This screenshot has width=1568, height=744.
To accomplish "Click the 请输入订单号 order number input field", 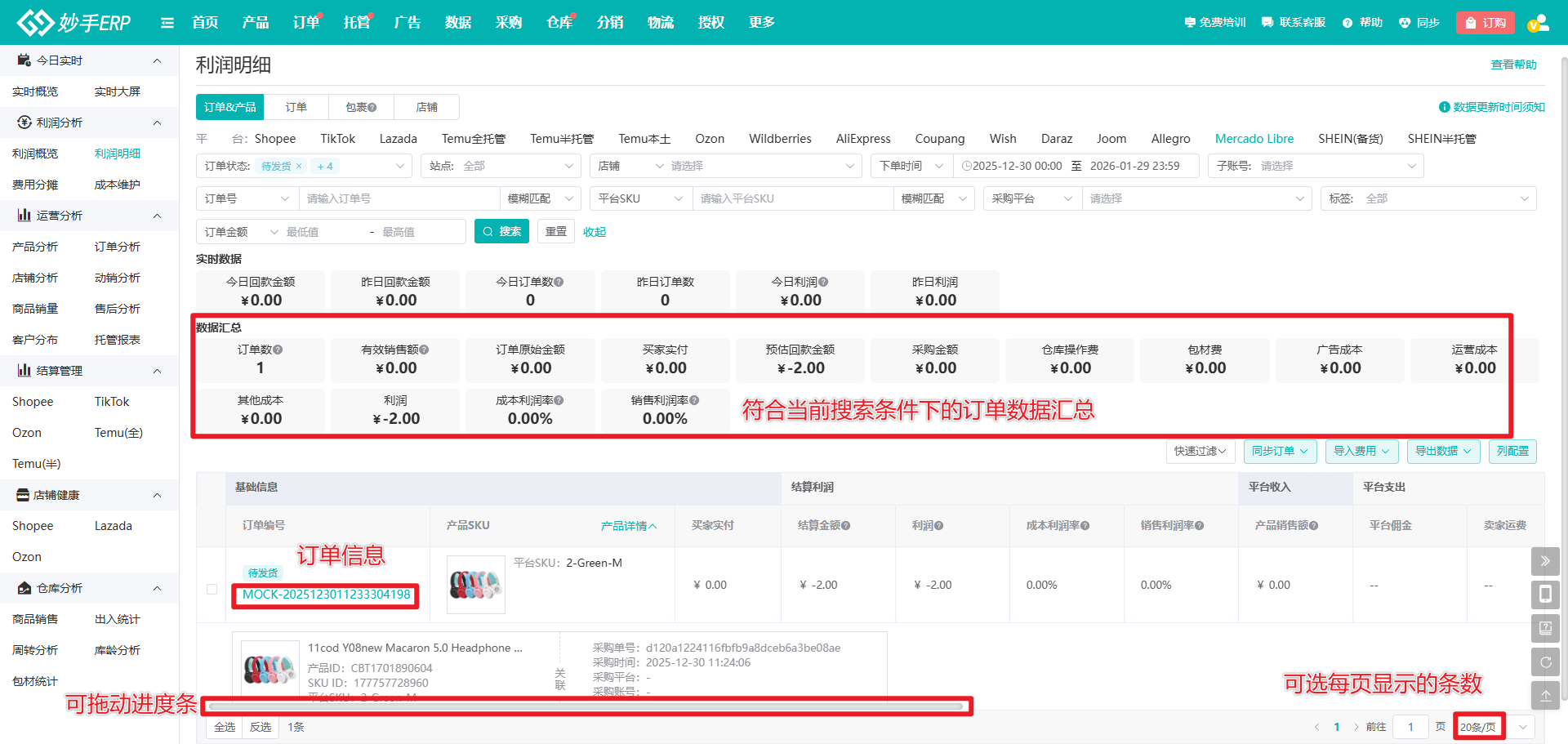I will [x=400, y=199].
